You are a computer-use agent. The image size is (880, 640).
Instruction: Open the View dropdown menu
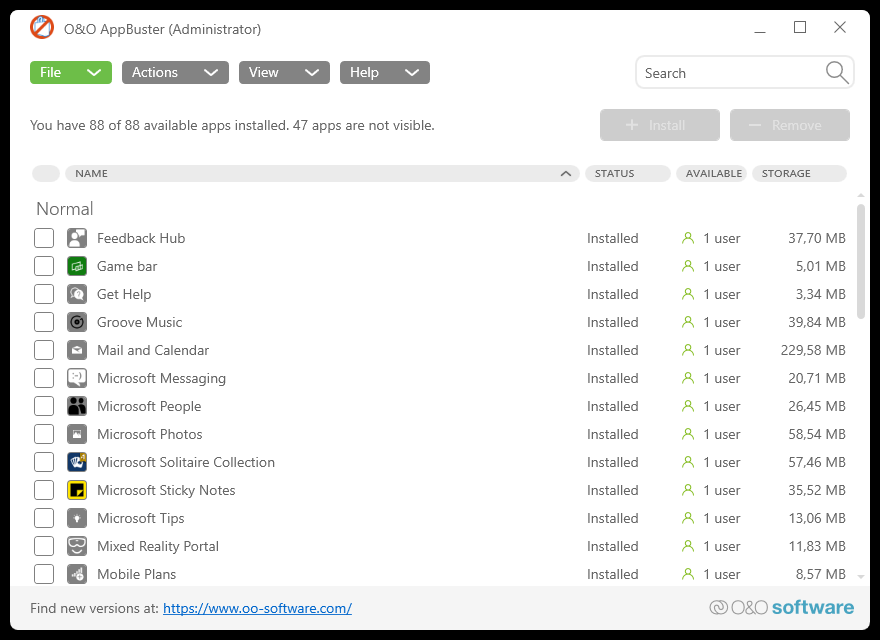point(284,72)
